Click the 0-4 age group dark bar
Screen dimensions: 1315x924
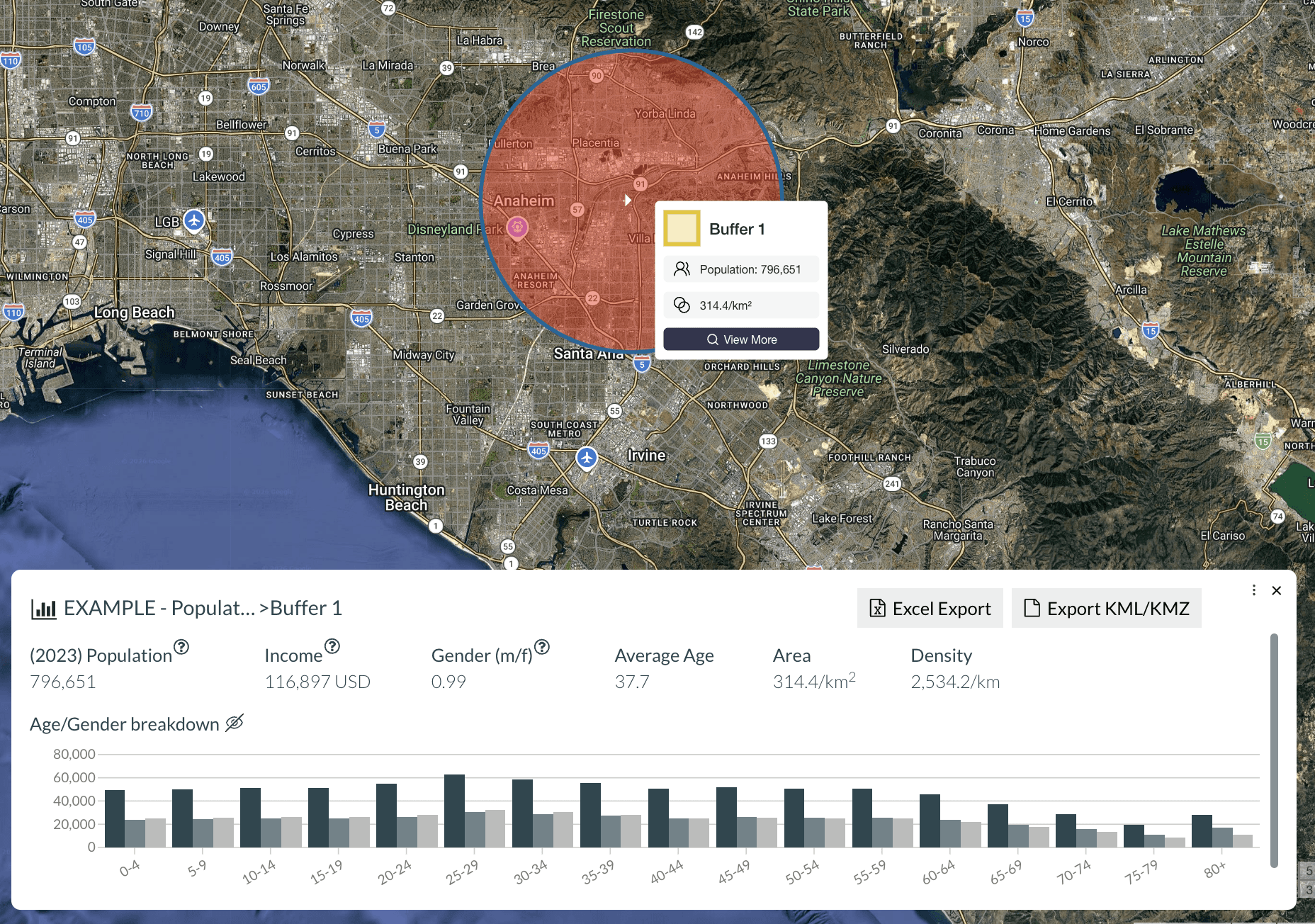pos(115,818)
